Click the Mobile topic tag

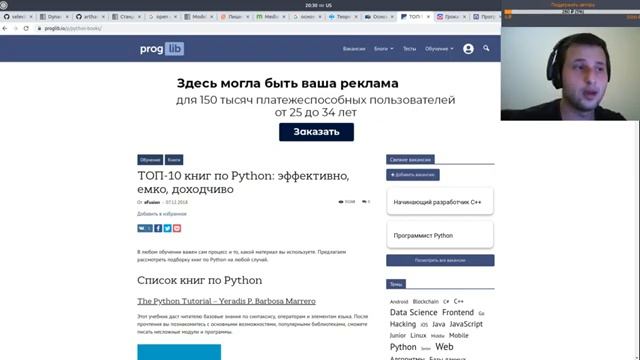tap(459, 336)
